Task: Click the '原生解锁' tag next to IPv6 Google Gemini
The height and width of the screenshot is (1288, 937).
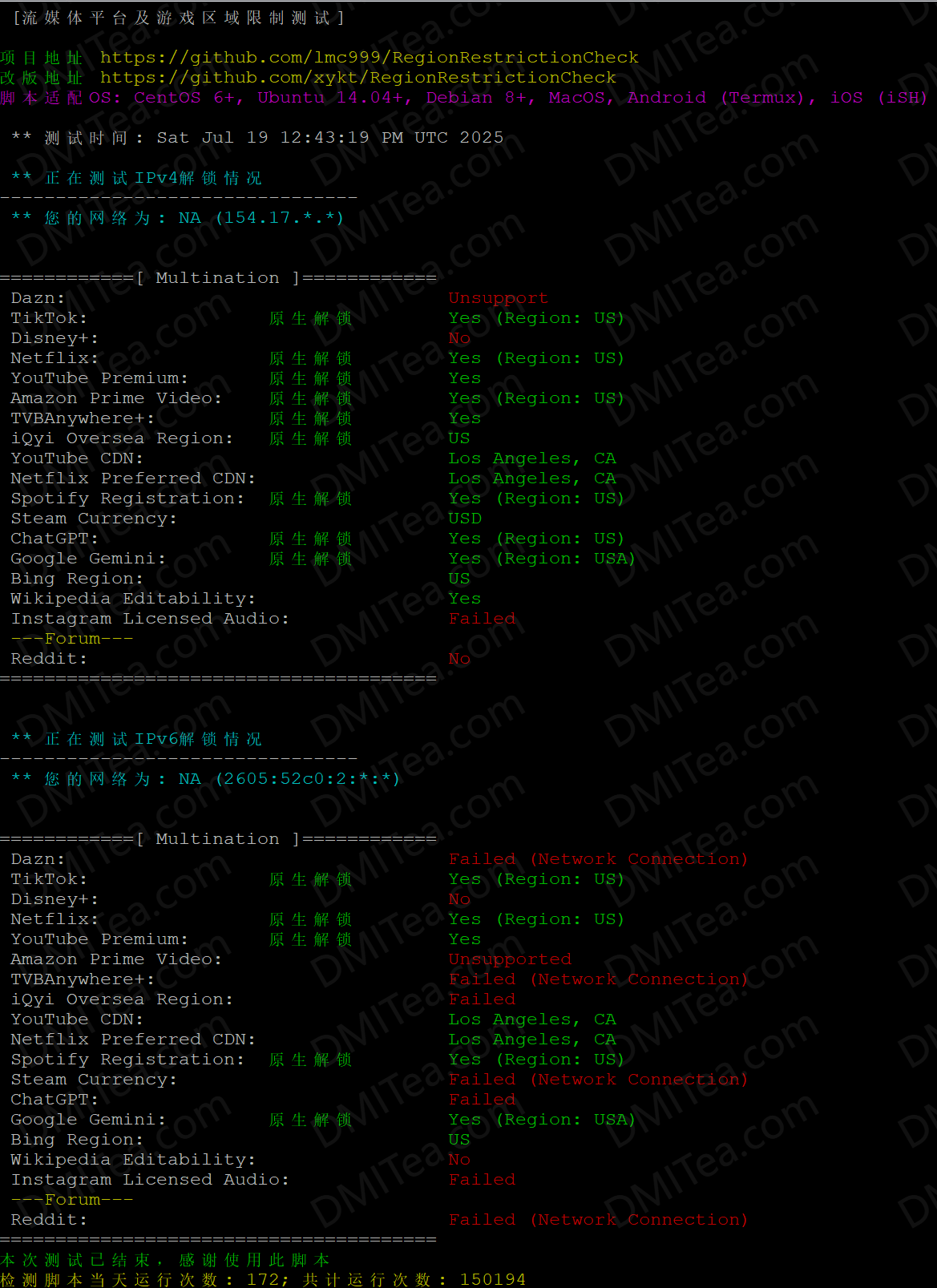Action: coord(310,1120)
